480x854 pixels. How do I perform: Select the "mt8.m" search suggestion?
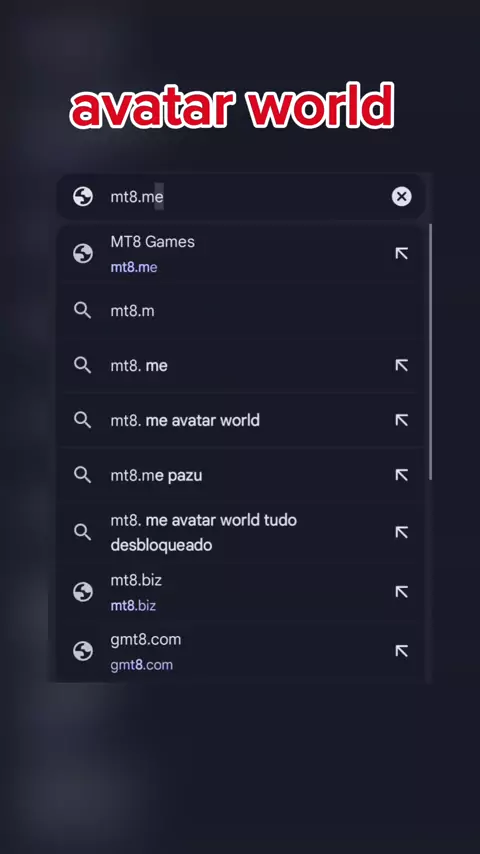pyautogui.click(x=240, y=311)
